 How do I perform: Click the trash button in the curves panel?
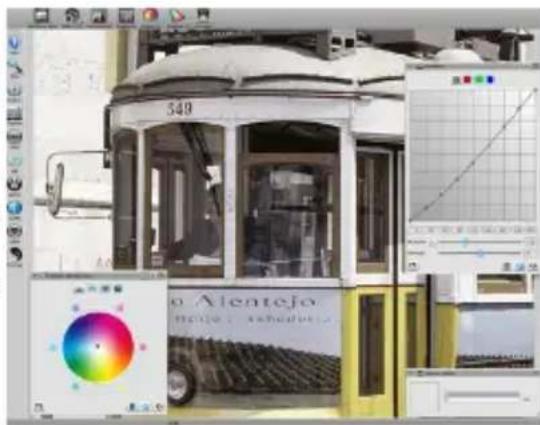(x=506, y=266)
